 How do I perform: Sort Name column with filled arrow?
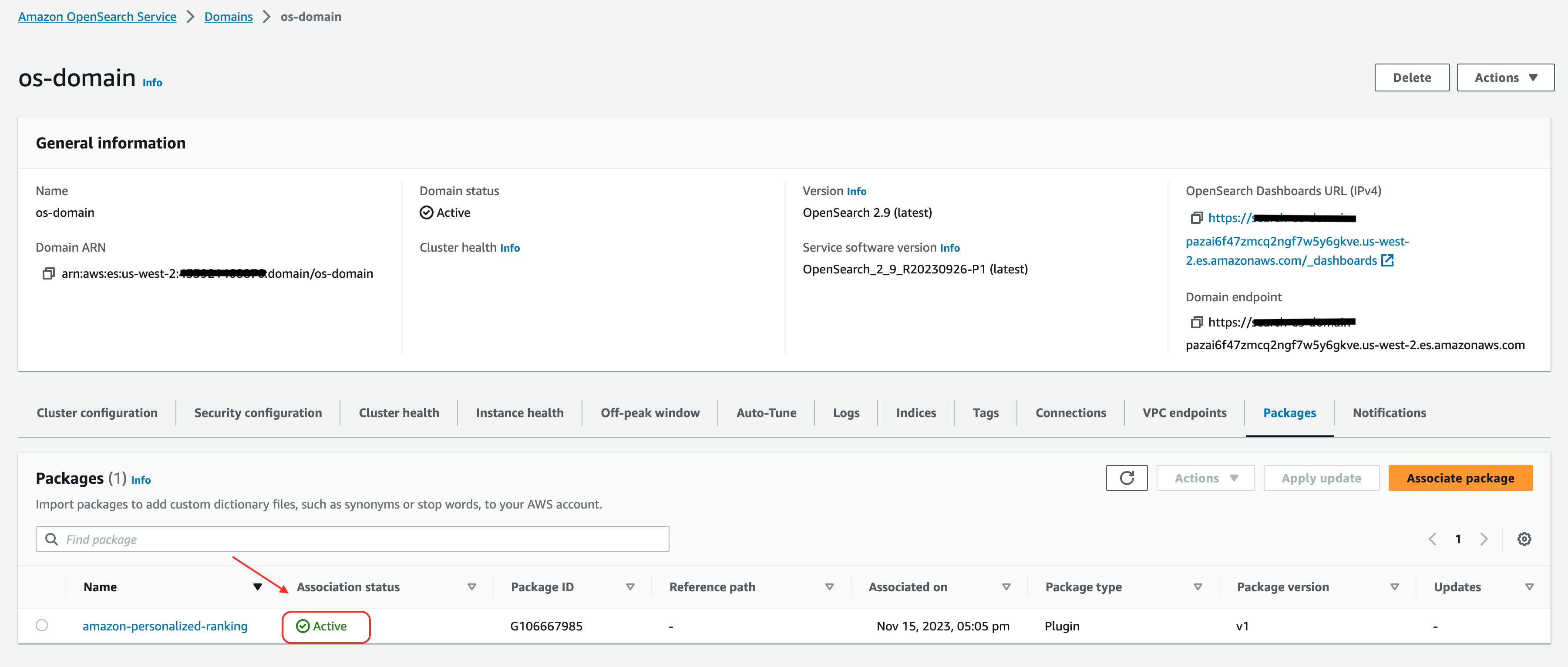coord(257,587)
